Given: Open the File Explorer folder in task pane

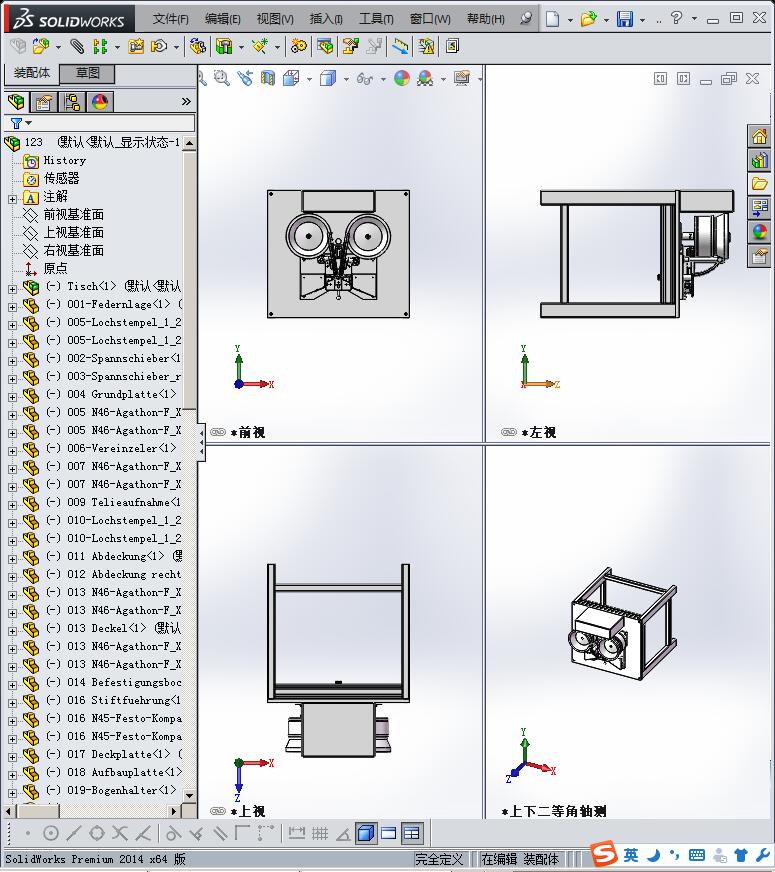Looking at the screenshot, I should [759, 184].
